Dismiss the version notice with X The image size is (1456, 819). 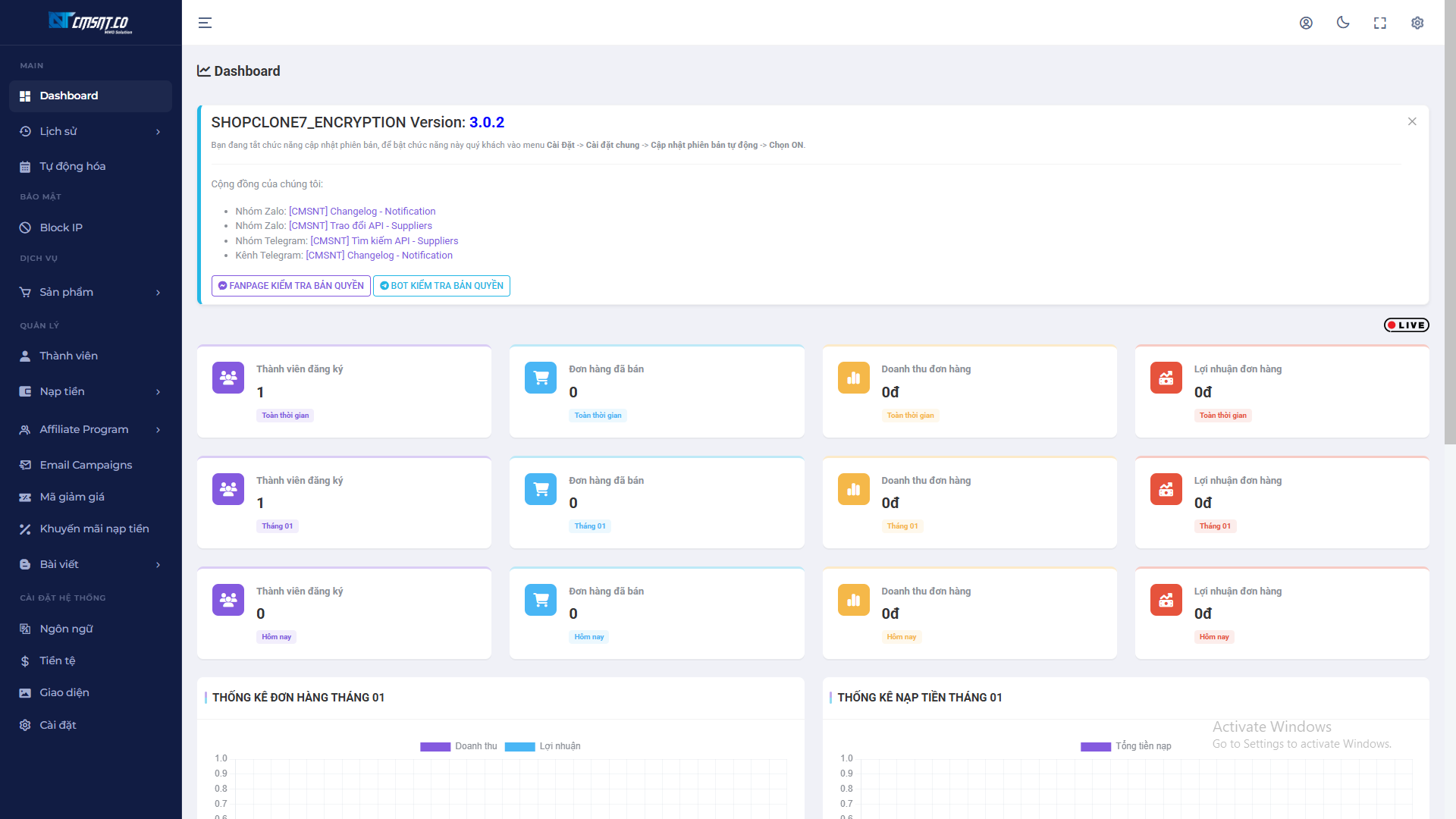coord(1412,121)
